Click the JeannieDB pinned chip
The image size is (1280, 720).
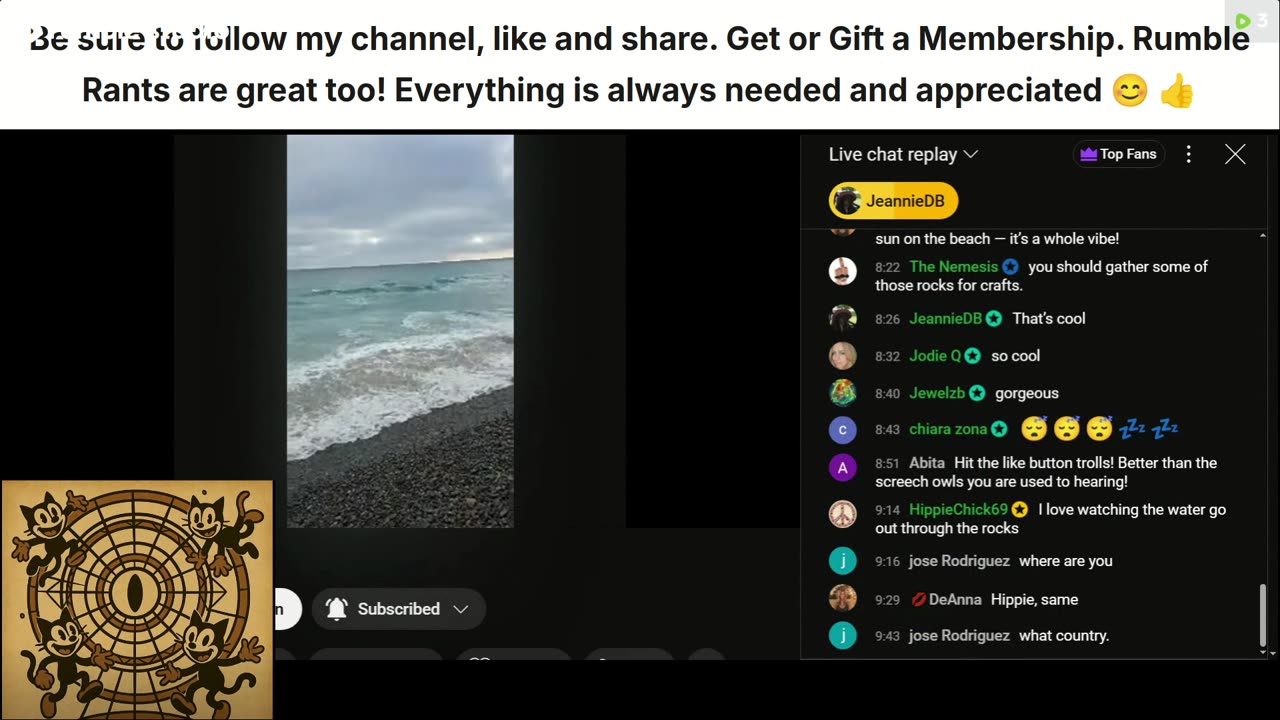click(x=893, y=201)
